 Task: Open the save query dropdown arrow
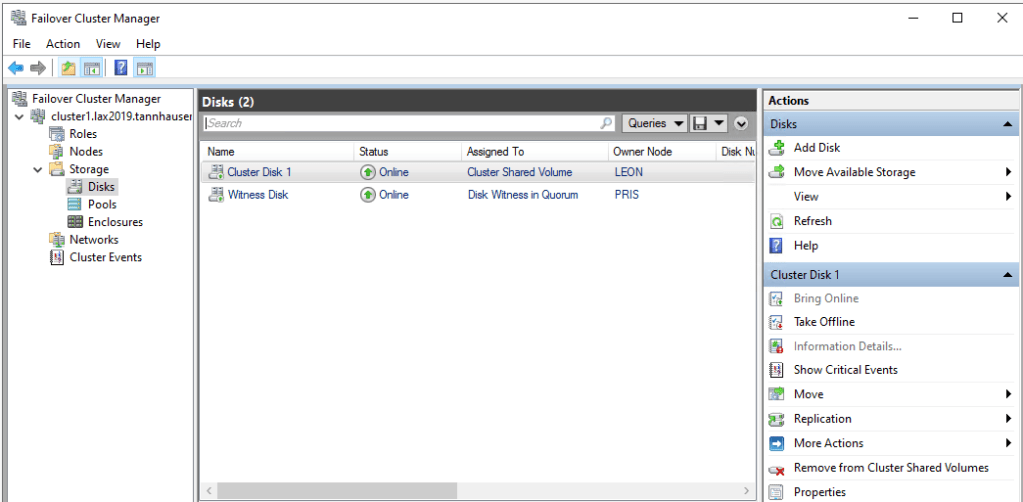coord(719,123)
